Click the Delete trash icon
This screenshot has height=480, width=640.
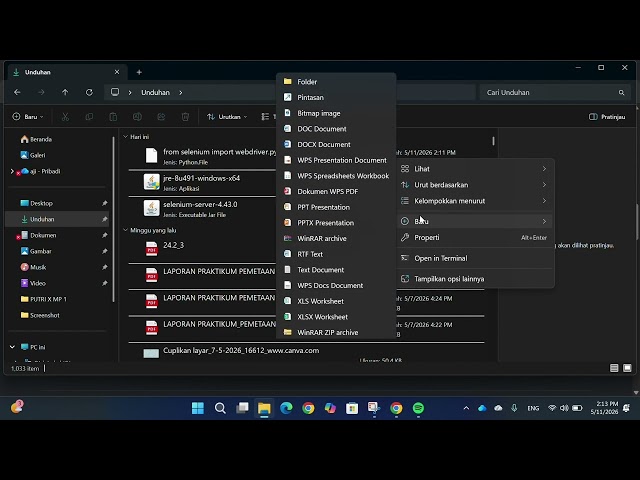185,117
